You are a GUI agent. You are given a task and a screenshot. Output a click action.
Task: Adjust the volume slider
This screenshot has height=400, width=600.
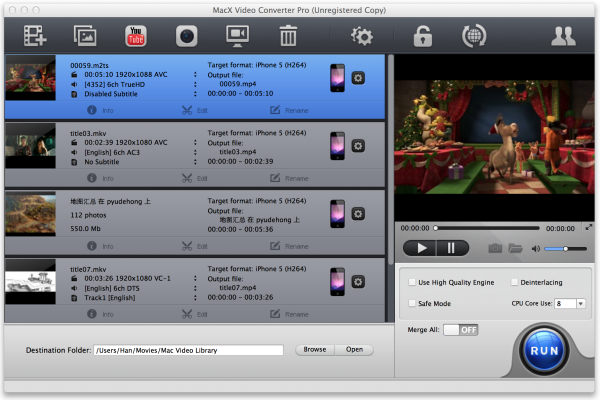(566, 249)
